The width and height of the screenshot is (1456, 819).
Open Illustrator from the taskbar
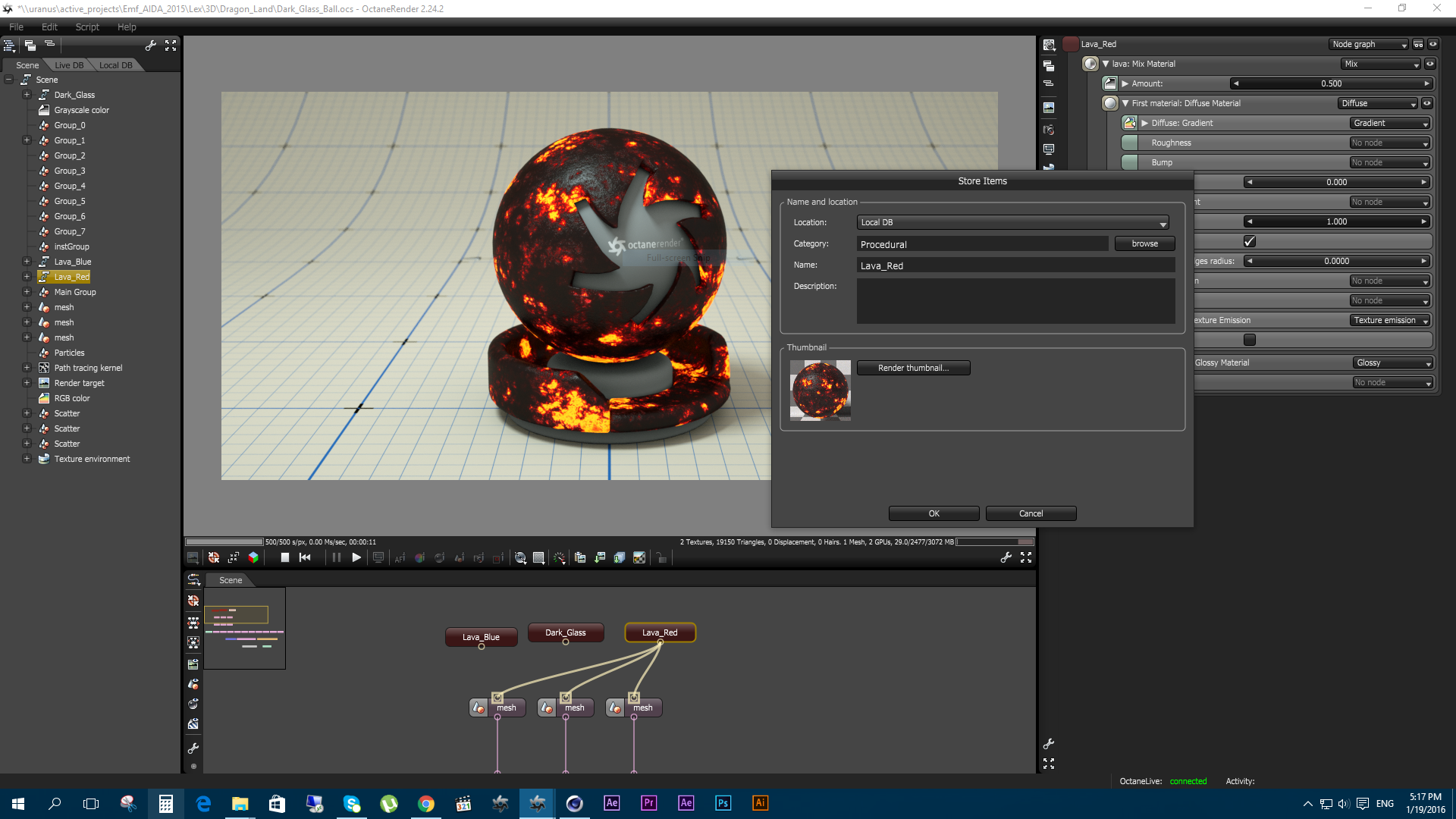[760, 803]
